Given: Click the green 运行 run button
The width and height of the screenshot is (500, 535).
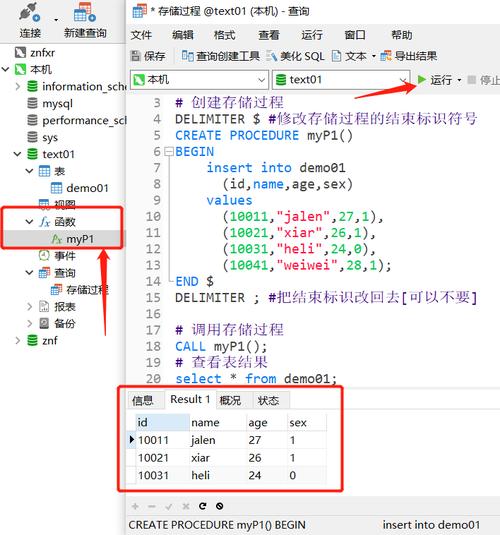Looking at the screenshot, I should pos(435,80).
